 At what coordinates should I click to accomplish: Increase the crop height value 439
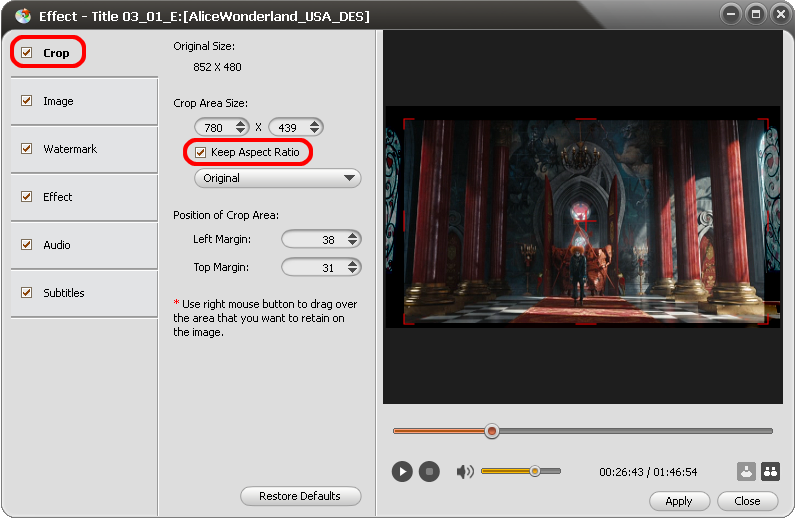point(315,123)
